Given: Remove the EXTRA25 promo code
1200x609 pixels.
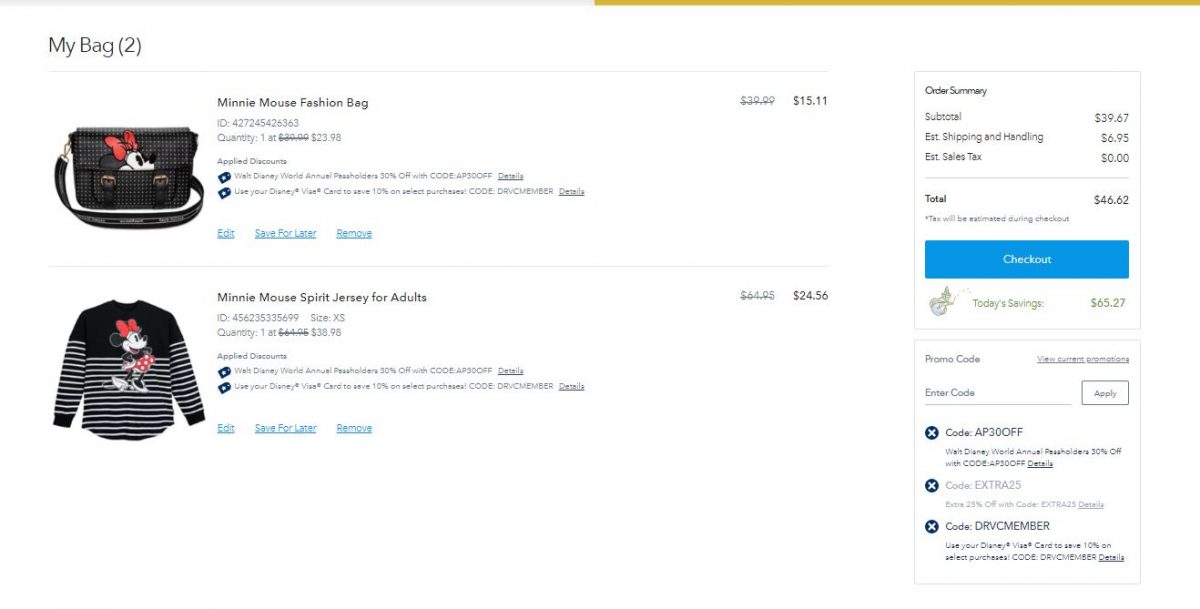Looking at the screenshot, I should click(x=931, y=486).
